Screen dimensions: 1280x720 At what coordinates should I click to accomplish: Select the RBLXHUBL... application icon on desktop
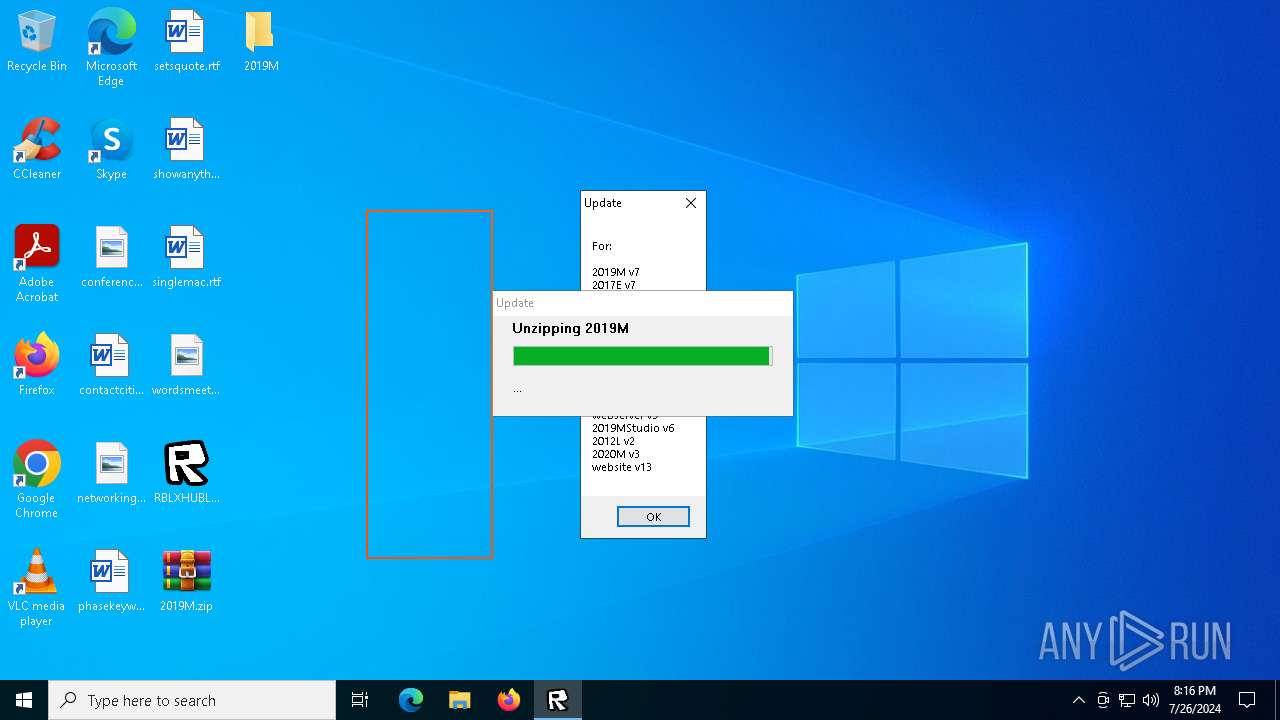[x=186, y=473]
